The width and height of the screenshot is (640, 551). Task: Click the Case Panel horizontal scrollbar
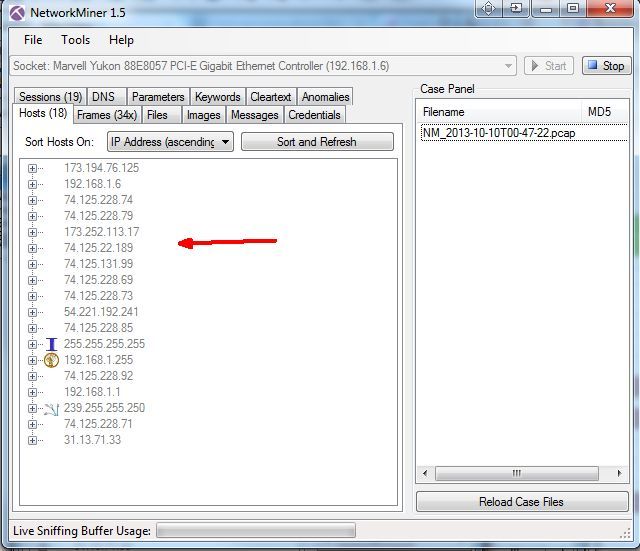(516, 473)
